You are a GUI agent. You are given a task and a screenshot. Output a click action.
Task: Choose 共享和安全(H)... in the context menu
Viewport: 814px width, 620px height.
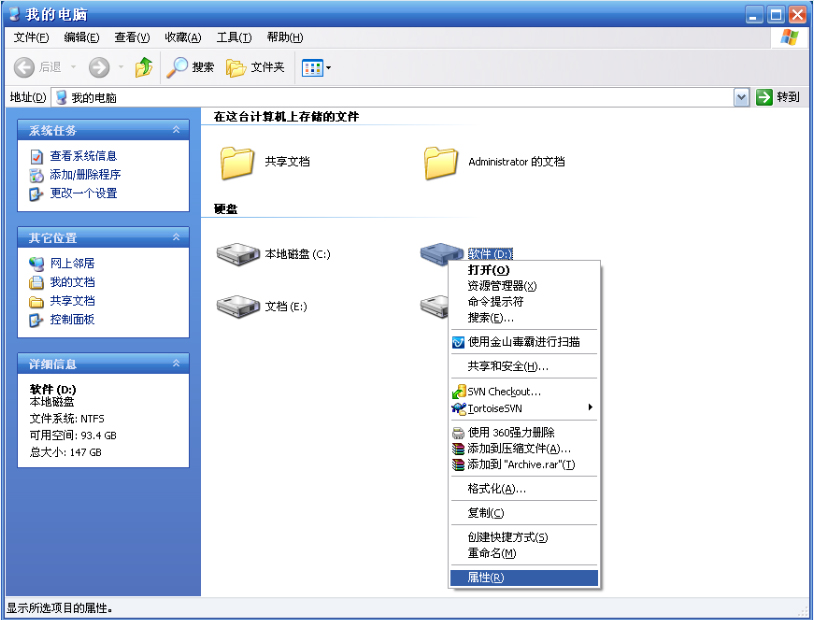(524, 367)
